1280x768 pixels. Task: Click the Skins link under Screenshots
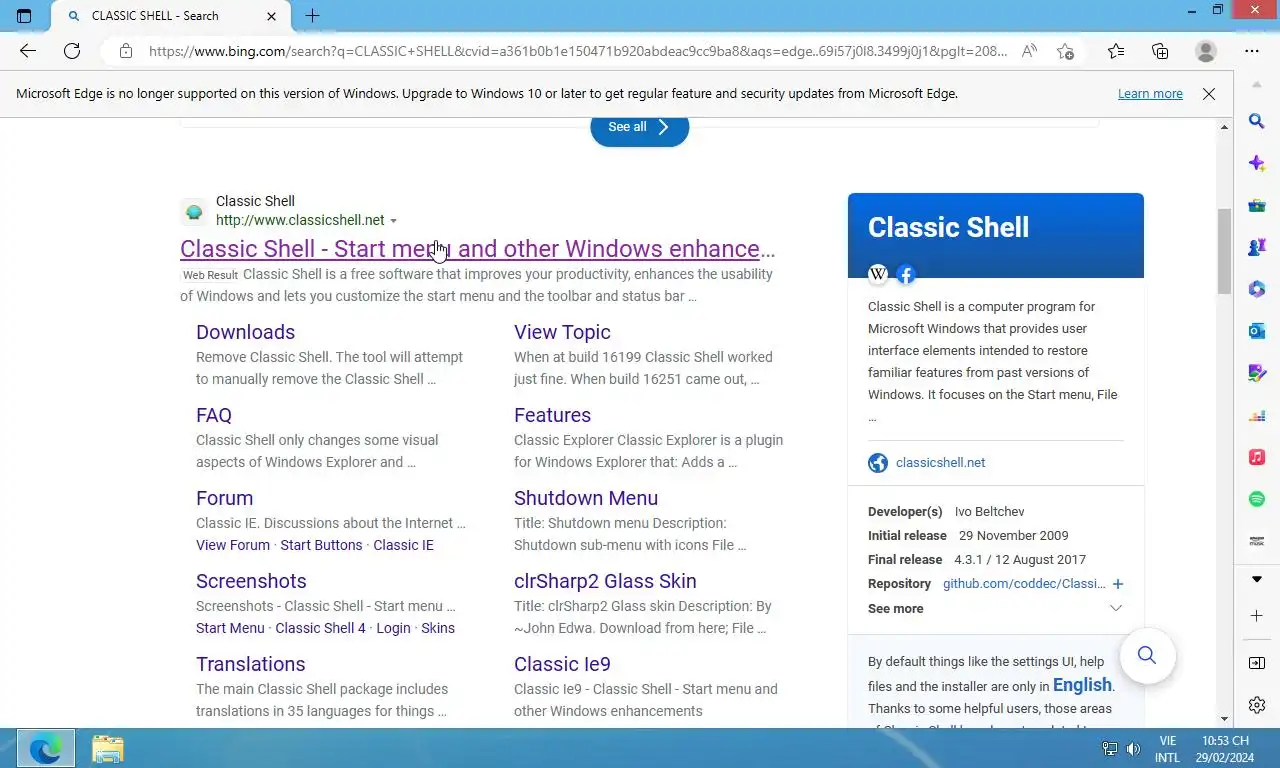(x=438, y=628)
